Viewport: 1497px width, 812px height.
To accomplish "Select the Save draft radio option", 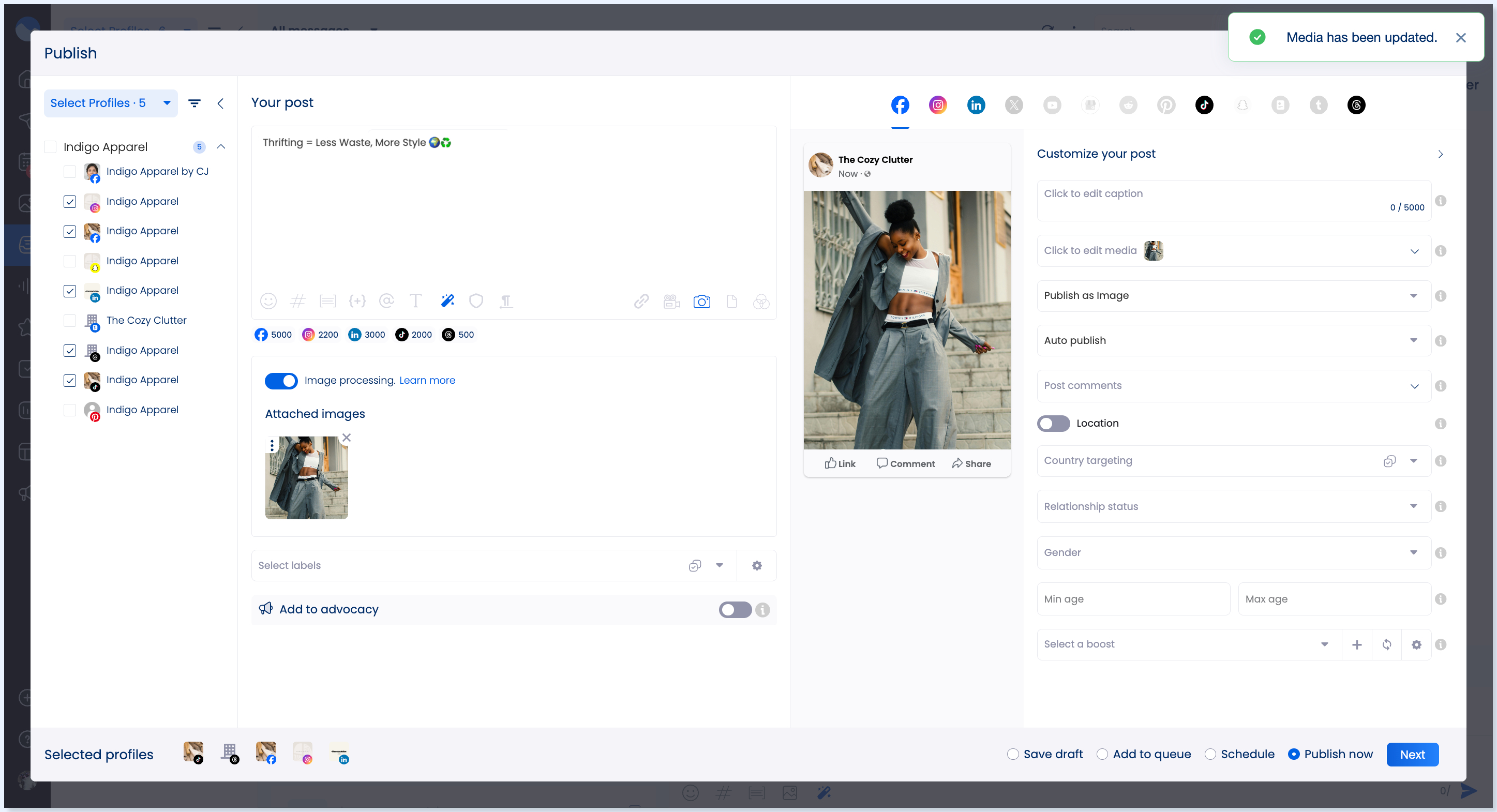I will click(1013, 755).
